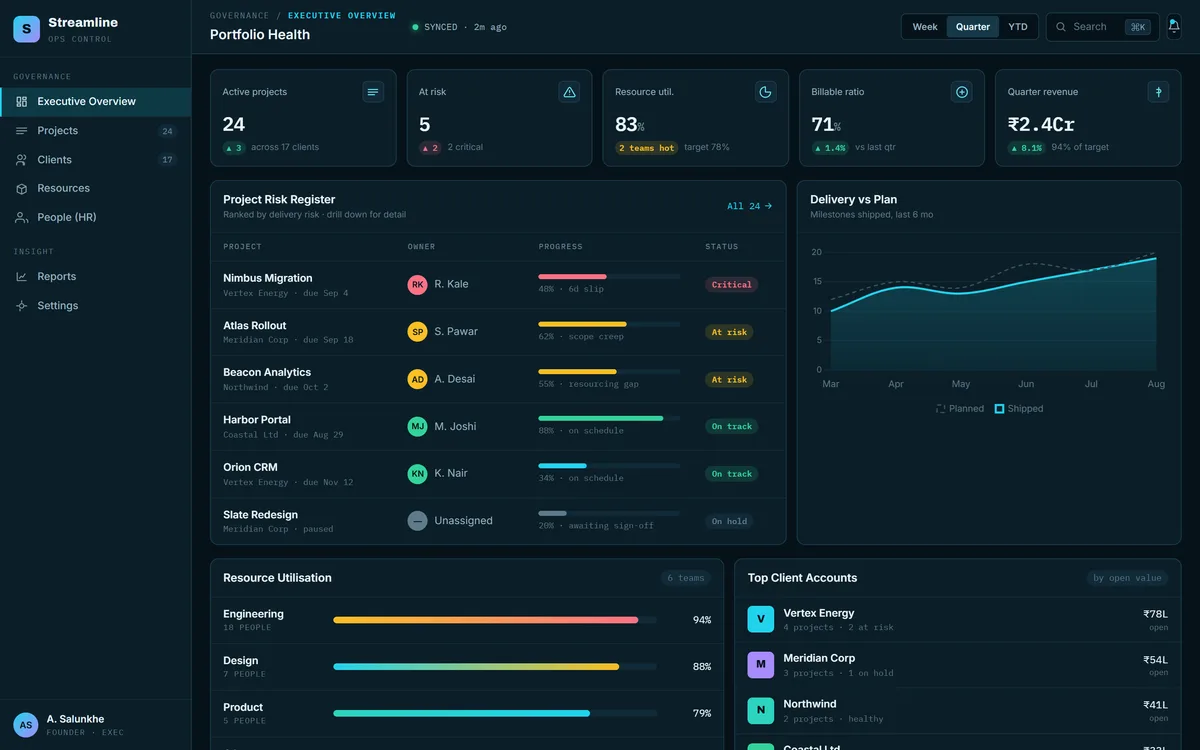Click the RK avatar for R. Kale
Image resolution: width=1200 pixels, height=750 pixels.
tap(417, 284)
